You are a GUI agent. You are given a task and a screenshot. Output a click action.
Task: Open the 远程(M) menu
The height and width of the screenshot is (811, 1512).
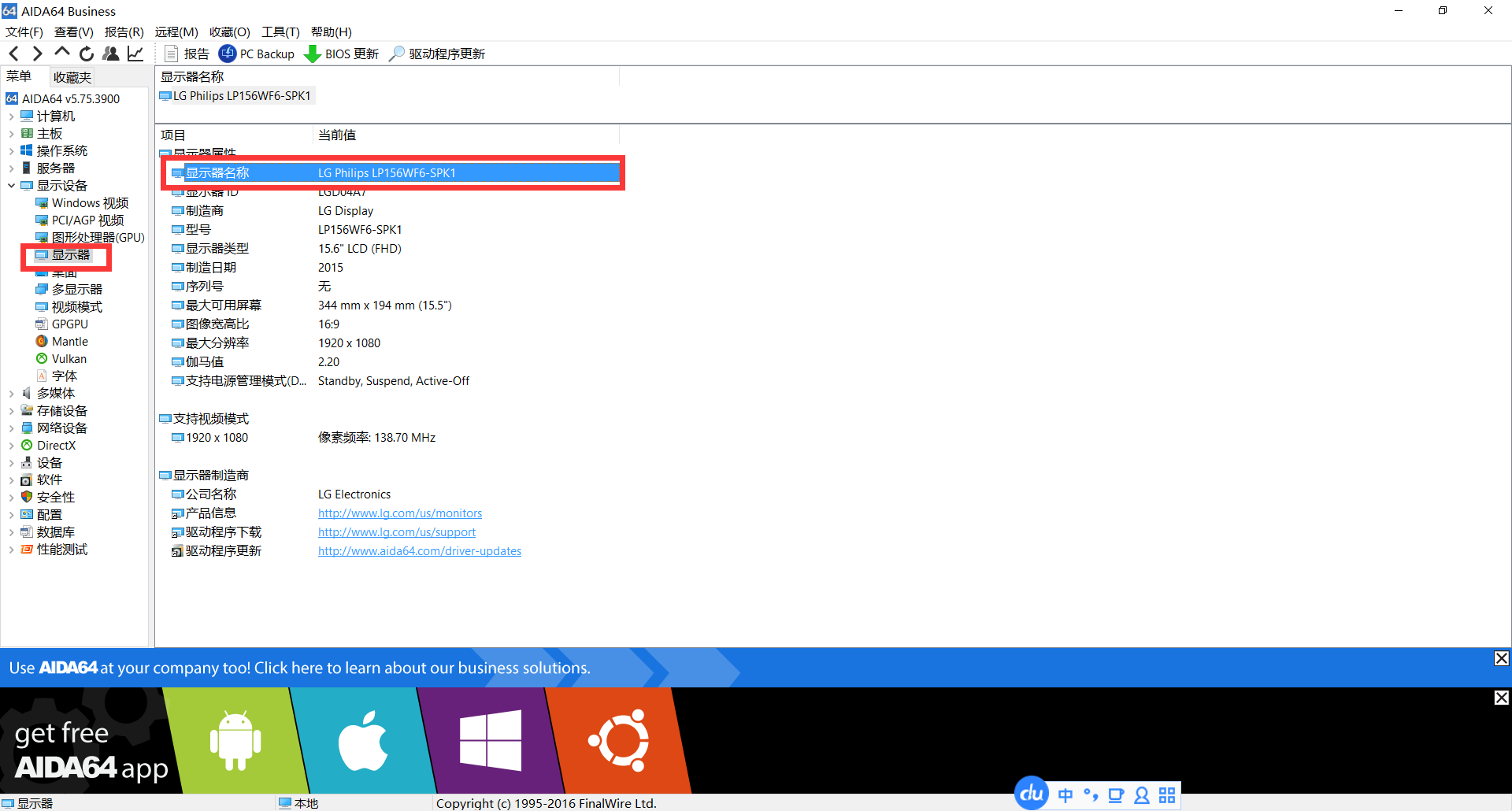pos(176,32)
